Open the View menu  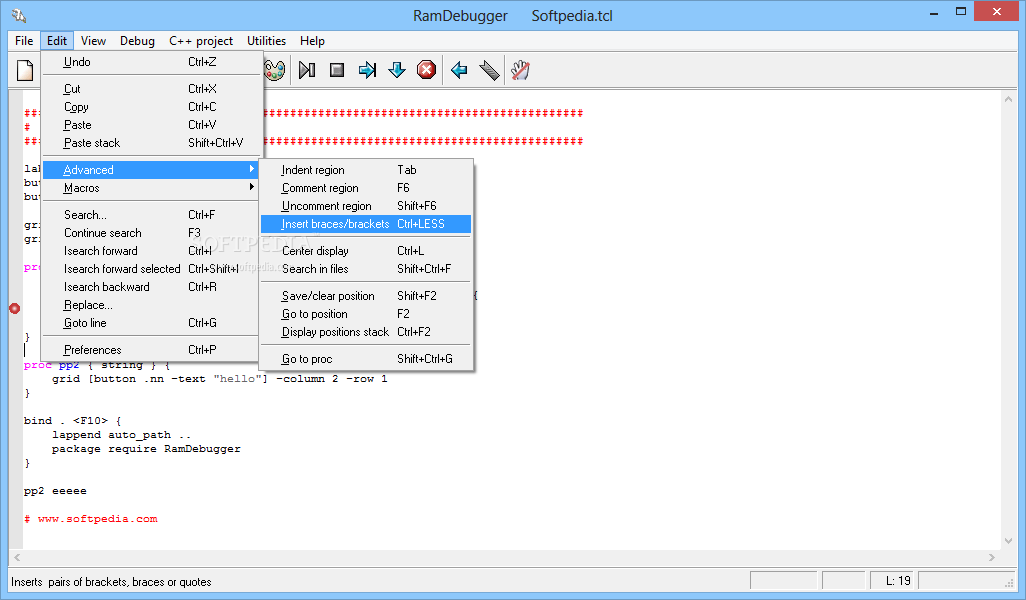(x=94, y=41)
